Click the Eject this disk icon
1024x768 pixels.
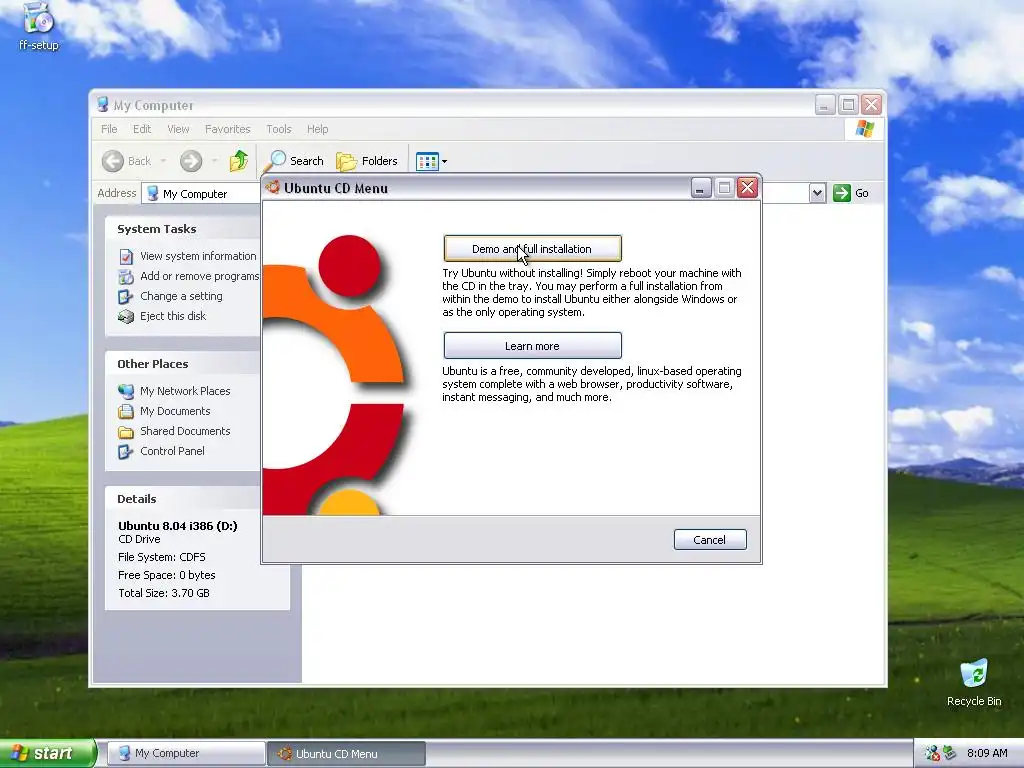pos(126,317)
